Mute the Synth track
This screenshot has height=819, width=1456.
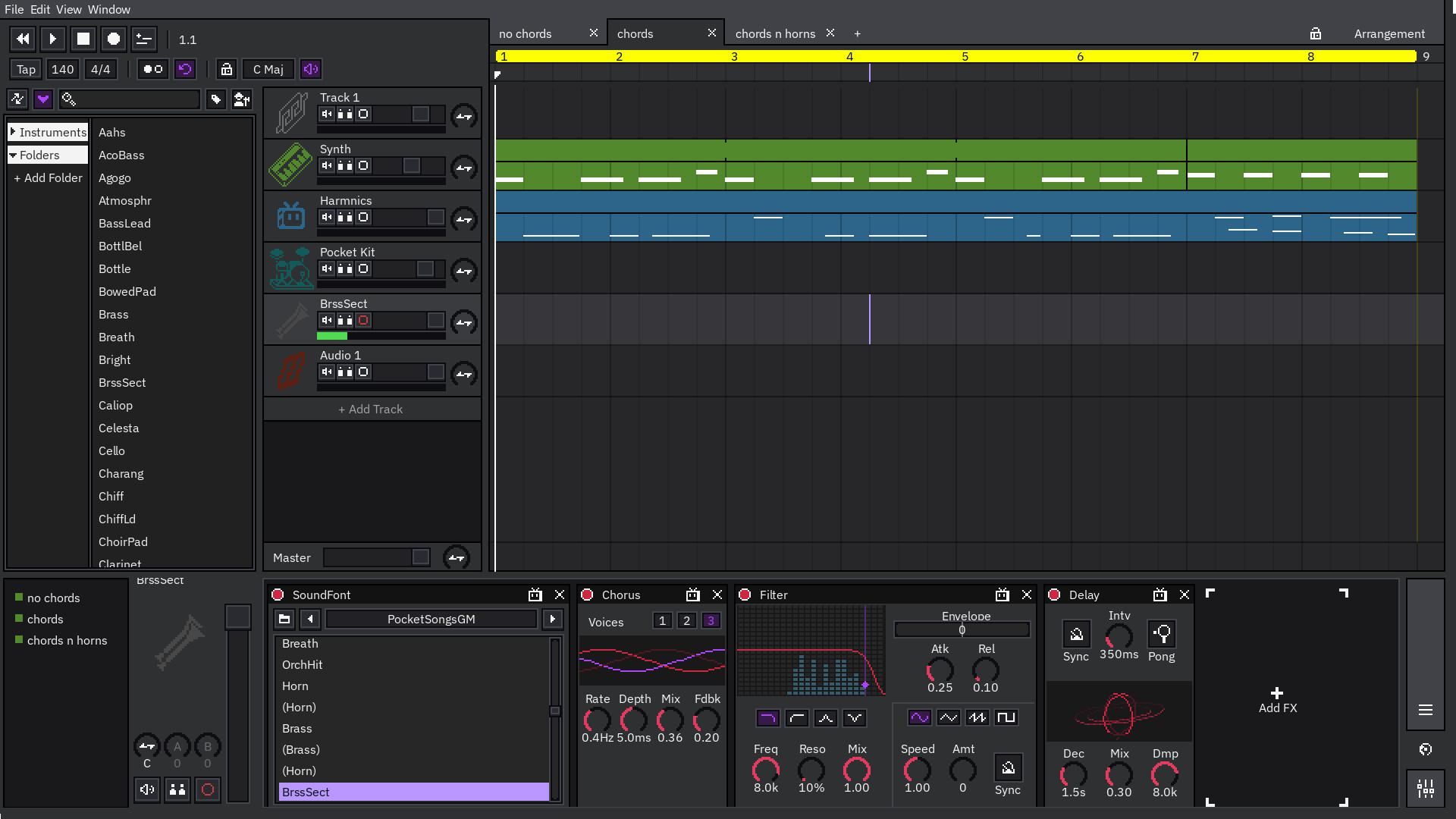(x=327, y=165)
